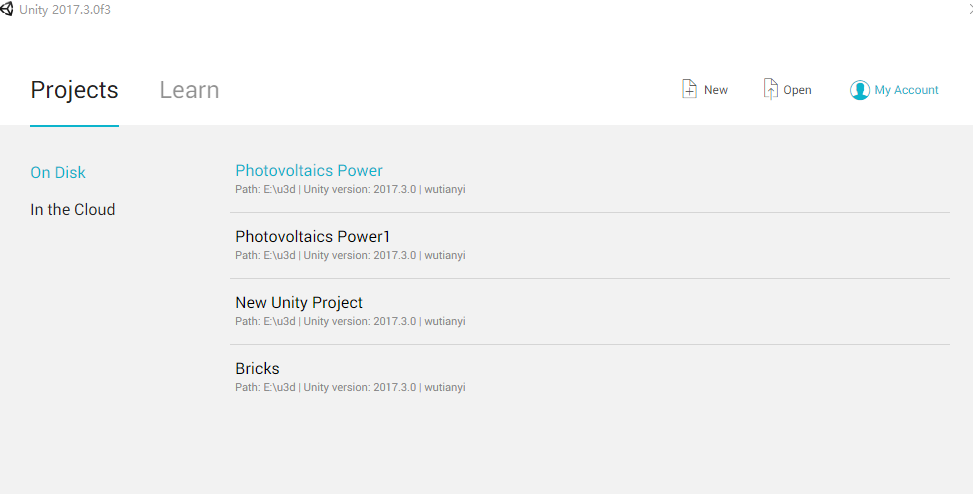Viewport: 973px width, 494px height.
Task: Switch to the Learn tab
Action: pos(189,90)
